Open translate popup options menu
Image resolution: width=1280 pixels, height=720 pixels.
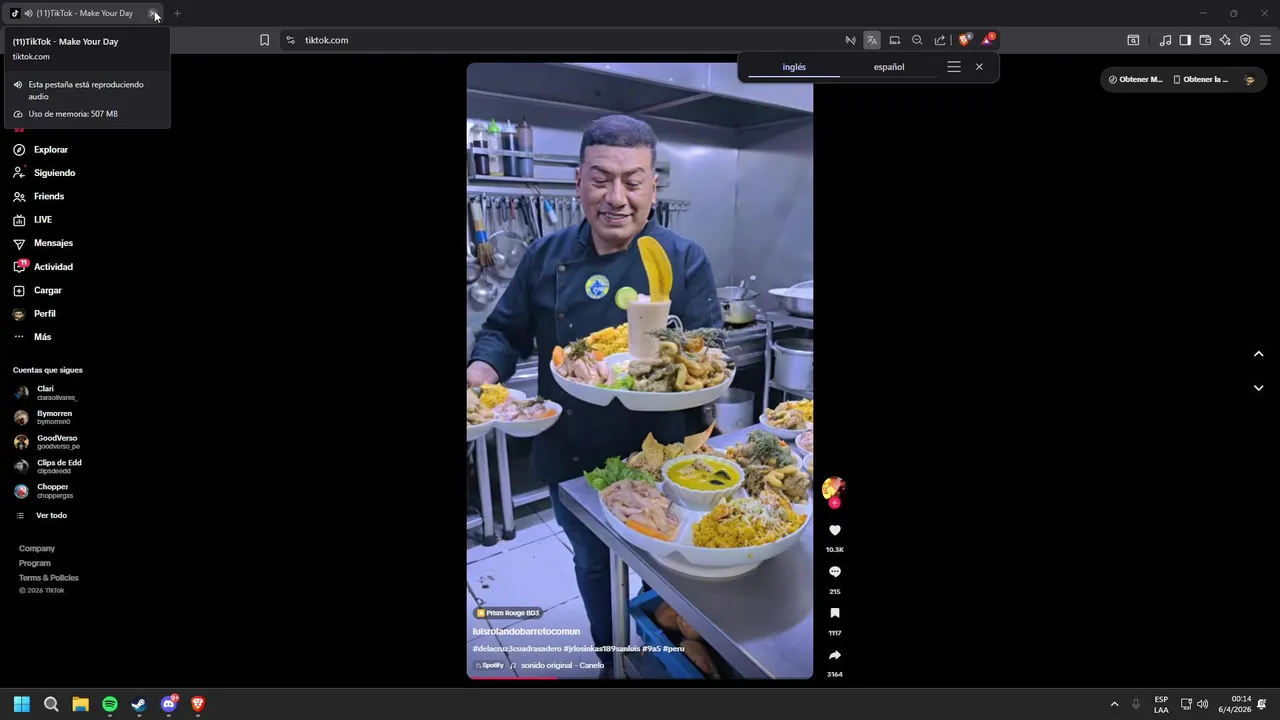pyautogui.click(x=954, y=67)
